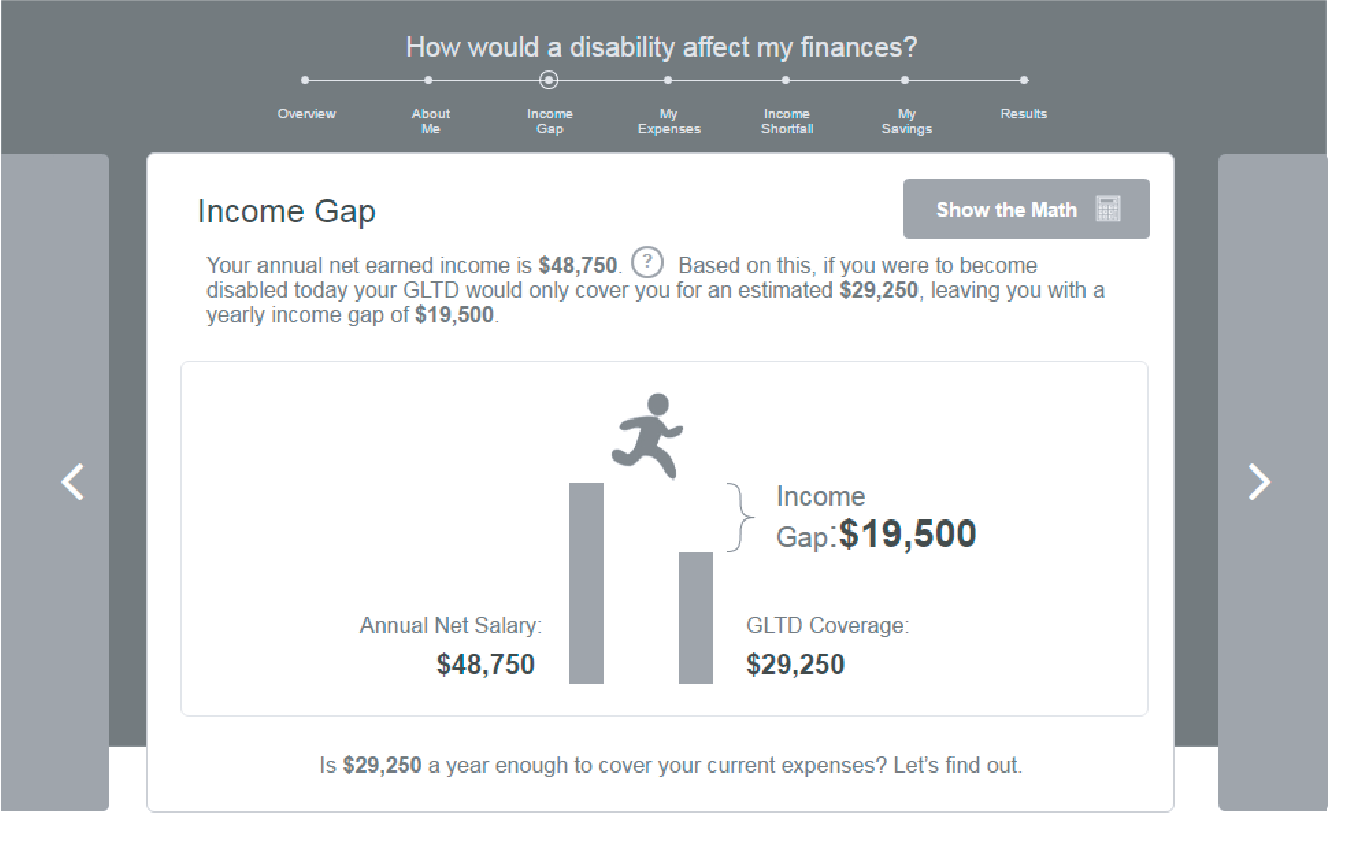Select the About Me step
The image size is (1351, 842).
[430, 121]
